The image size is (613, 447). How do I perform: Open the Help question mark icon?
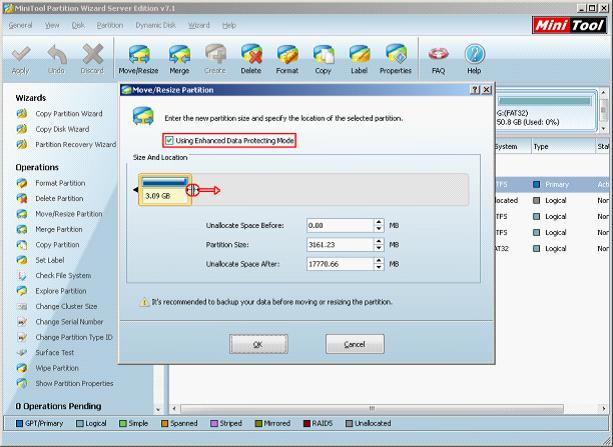(x=474, y=59)
